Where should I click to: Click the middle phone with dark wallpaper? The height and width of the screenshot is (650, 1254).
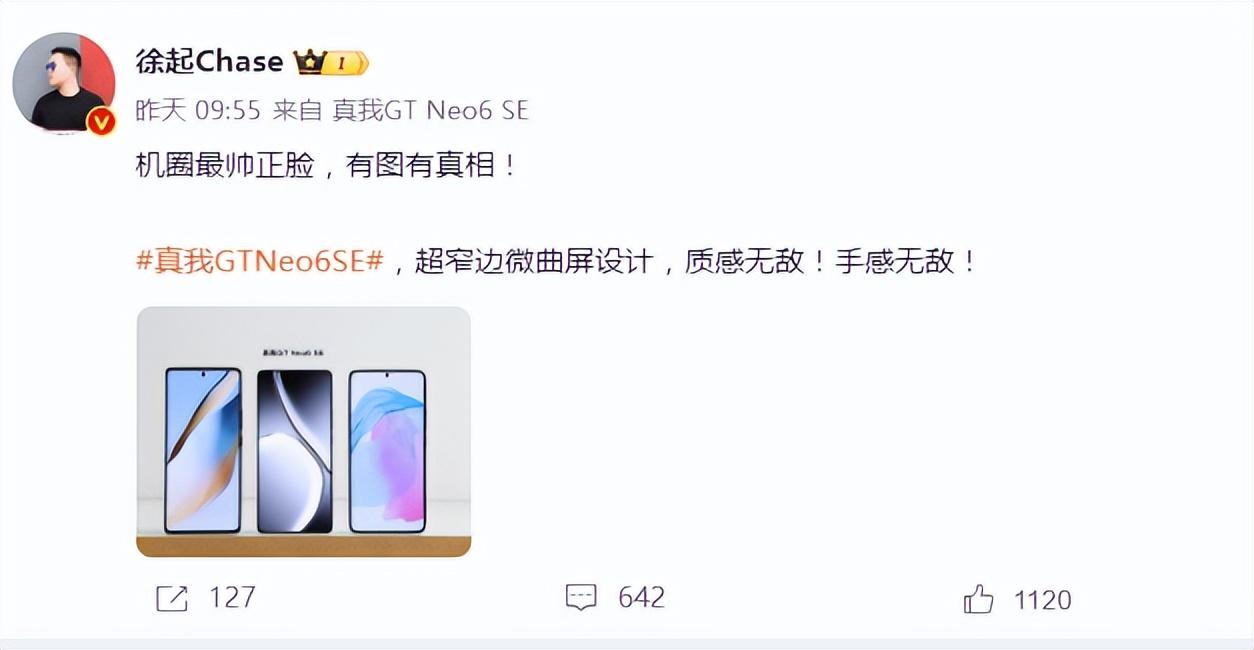tap(295, 451)
